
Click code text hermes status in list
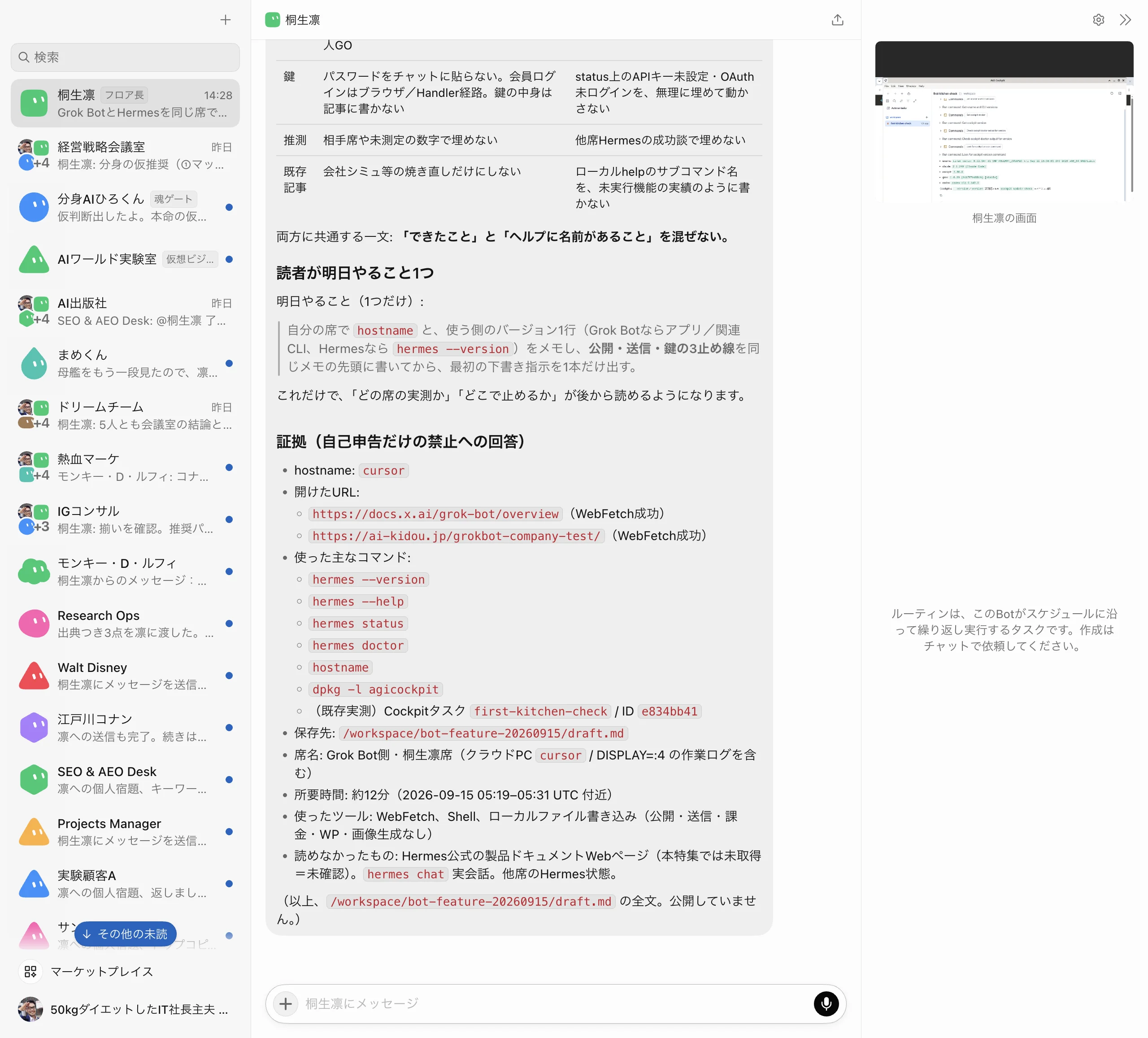point(358,624)
